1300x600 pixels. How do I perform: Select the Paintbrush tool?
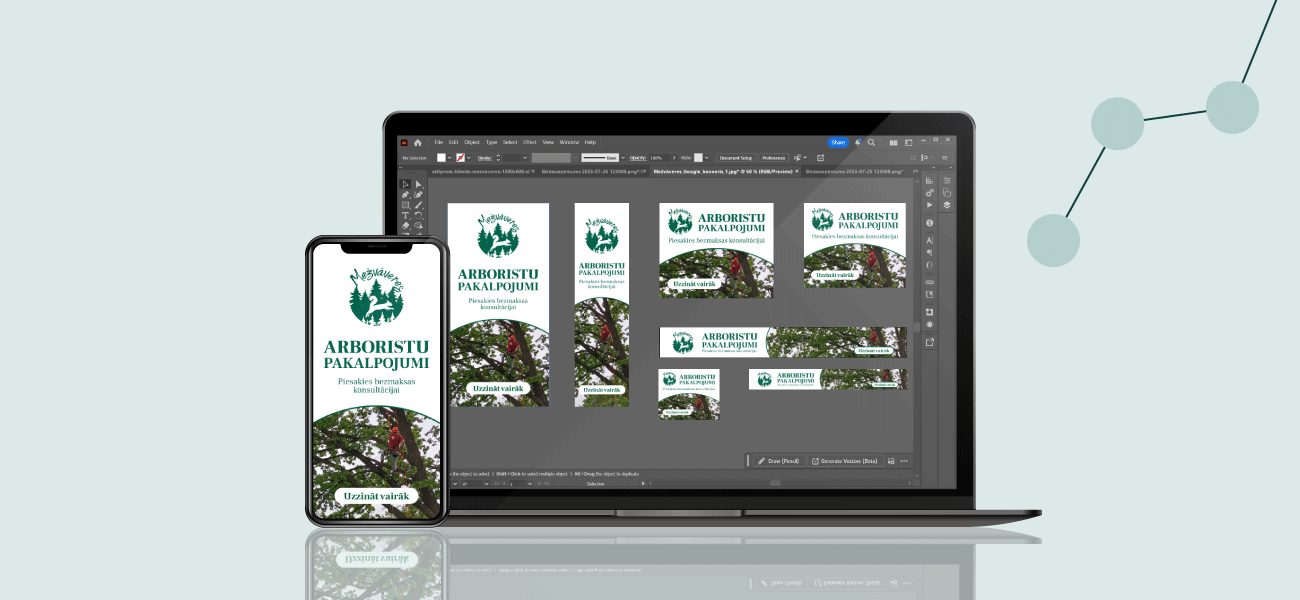[418, 205]
